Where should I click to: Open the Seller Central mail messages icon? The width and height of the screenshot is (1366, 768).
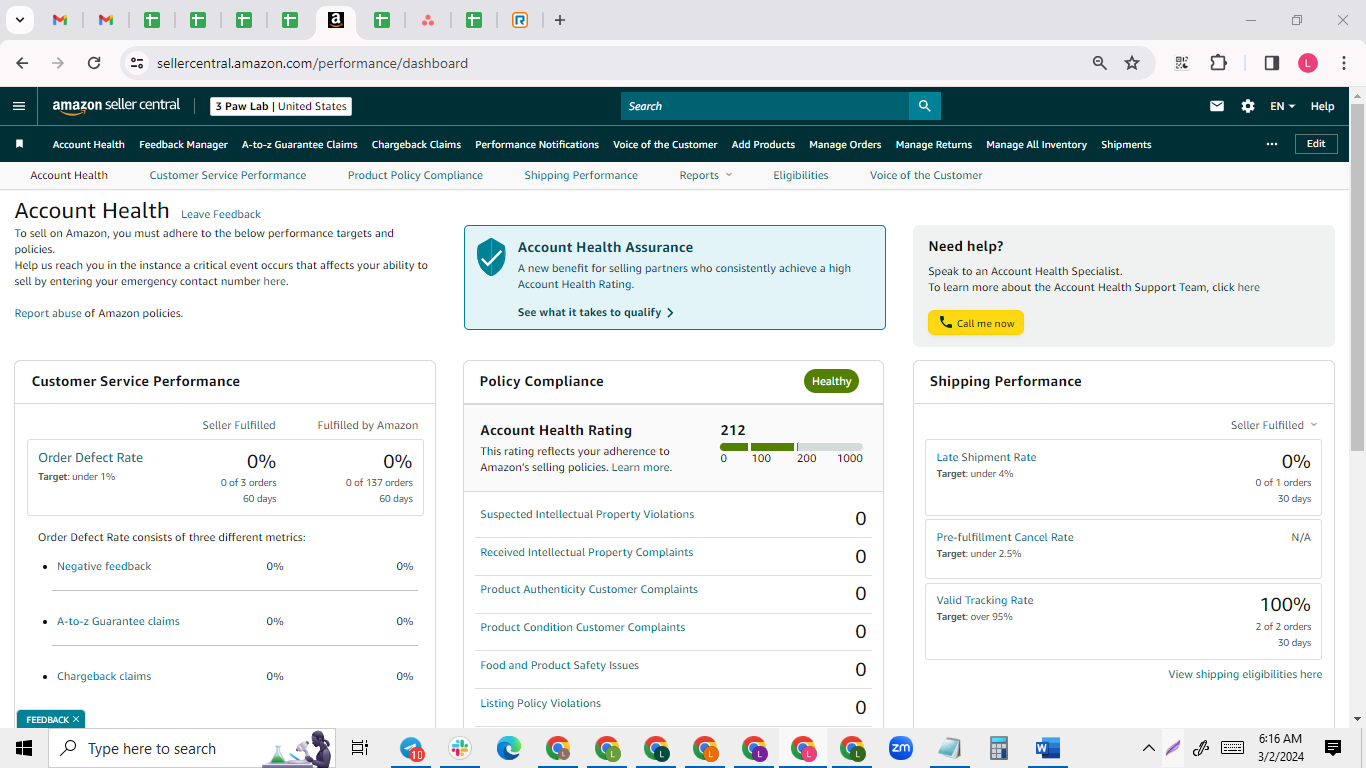coord(1217,106)
